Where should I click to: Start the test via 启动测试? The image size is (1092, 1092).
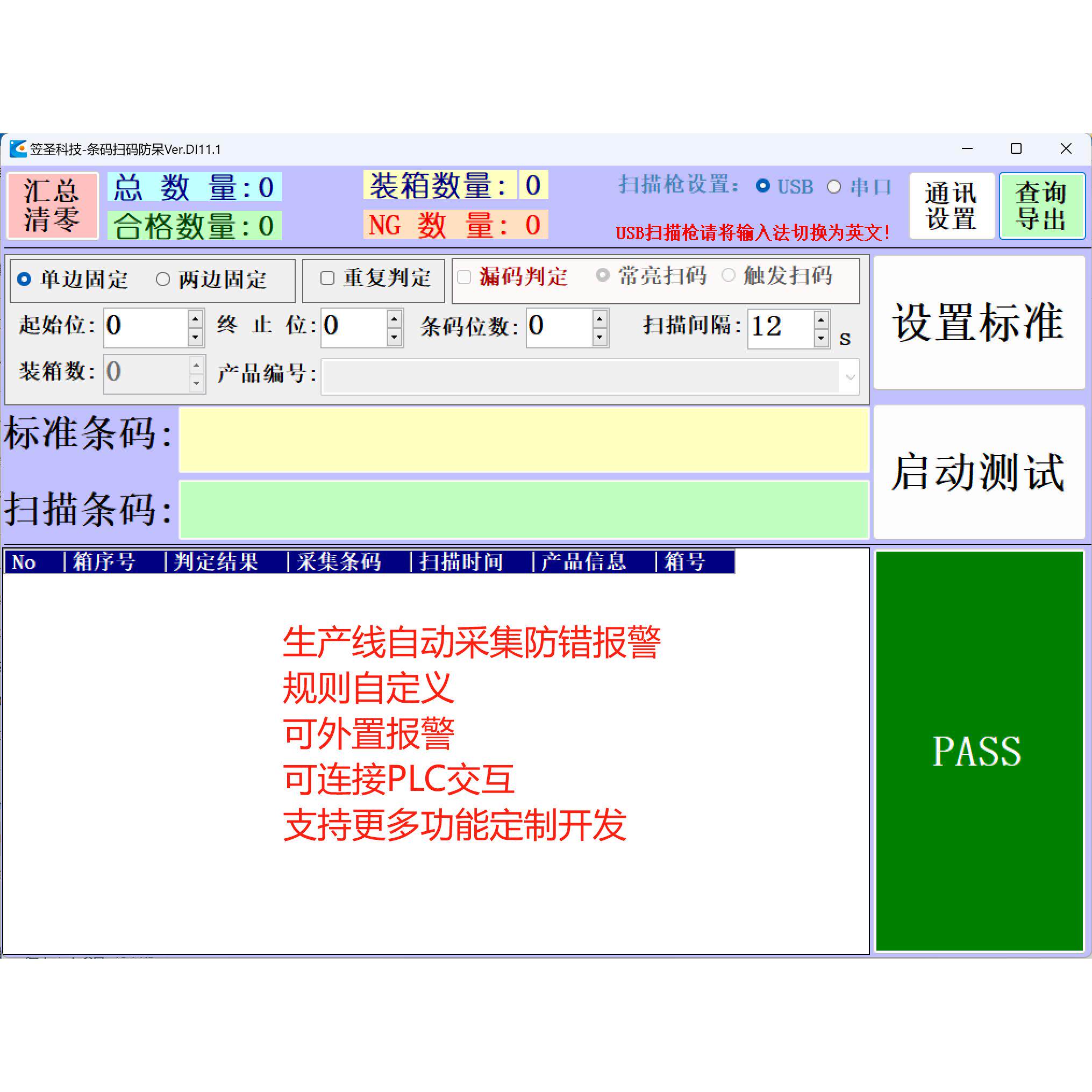979,471
